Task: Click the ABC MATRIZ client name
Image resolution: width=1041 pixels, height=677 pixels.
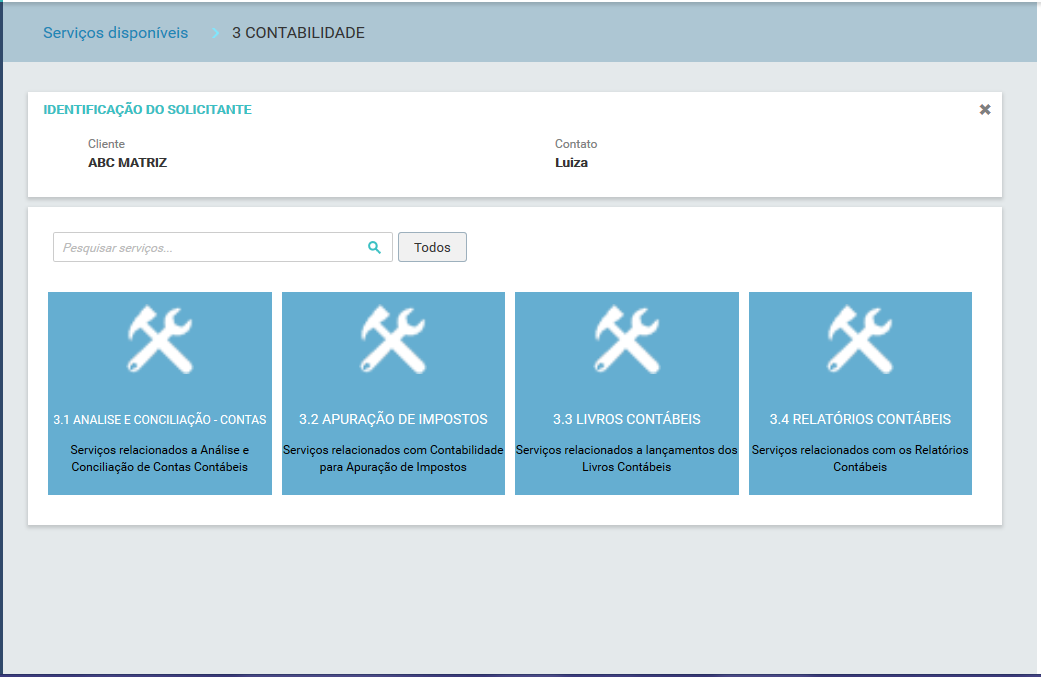Action: 127,163
